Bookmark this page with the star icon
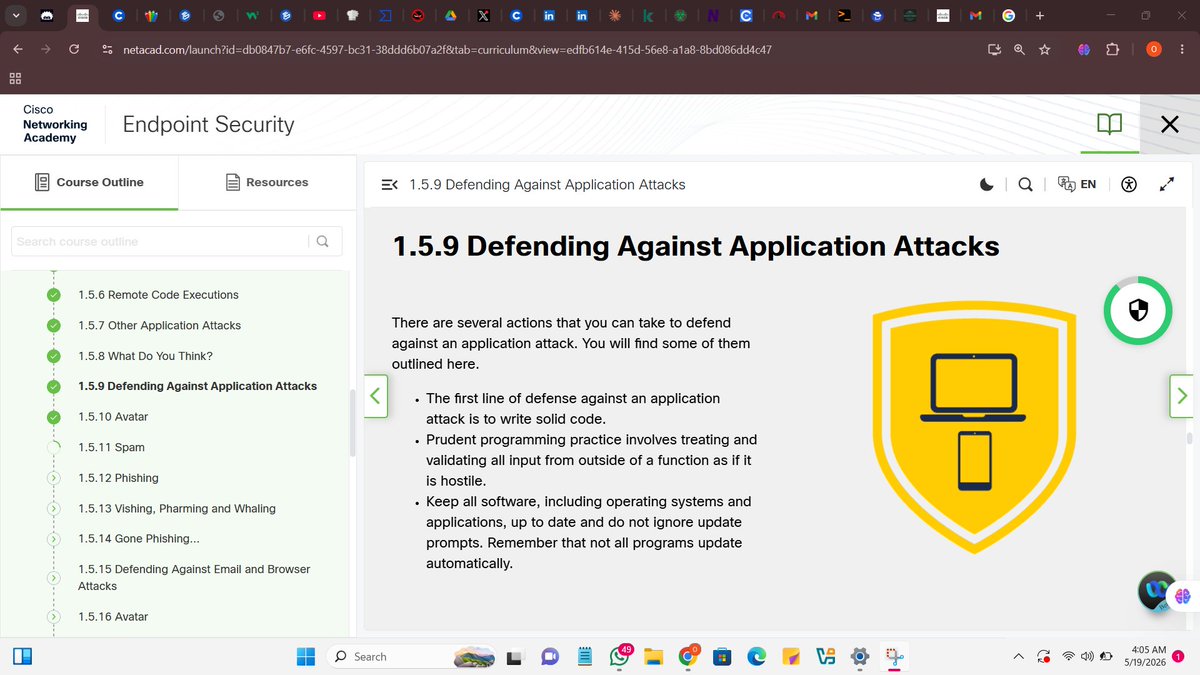1200x675 pixels. pos(1045,49)
